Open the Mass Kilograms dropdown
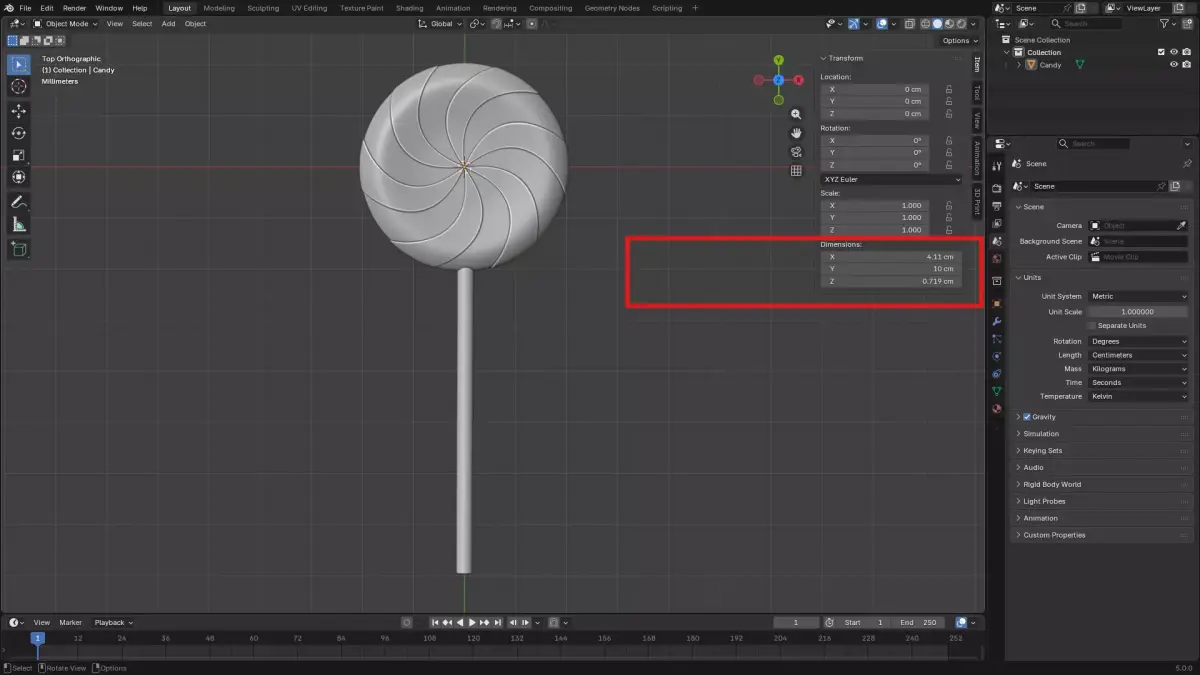Screen dimensions: 1200x675 pos(1138,369)
